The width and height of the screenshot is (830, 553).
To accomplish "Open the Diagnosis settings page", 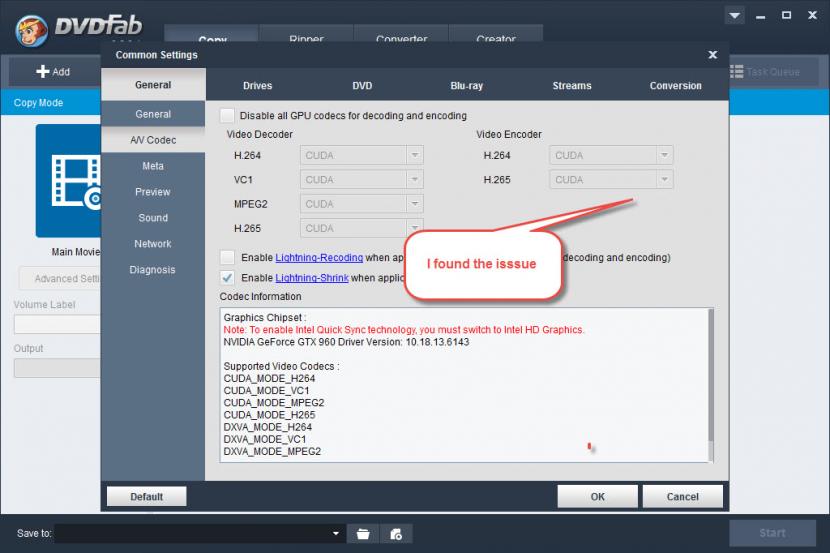I will [x=153, y=269].
